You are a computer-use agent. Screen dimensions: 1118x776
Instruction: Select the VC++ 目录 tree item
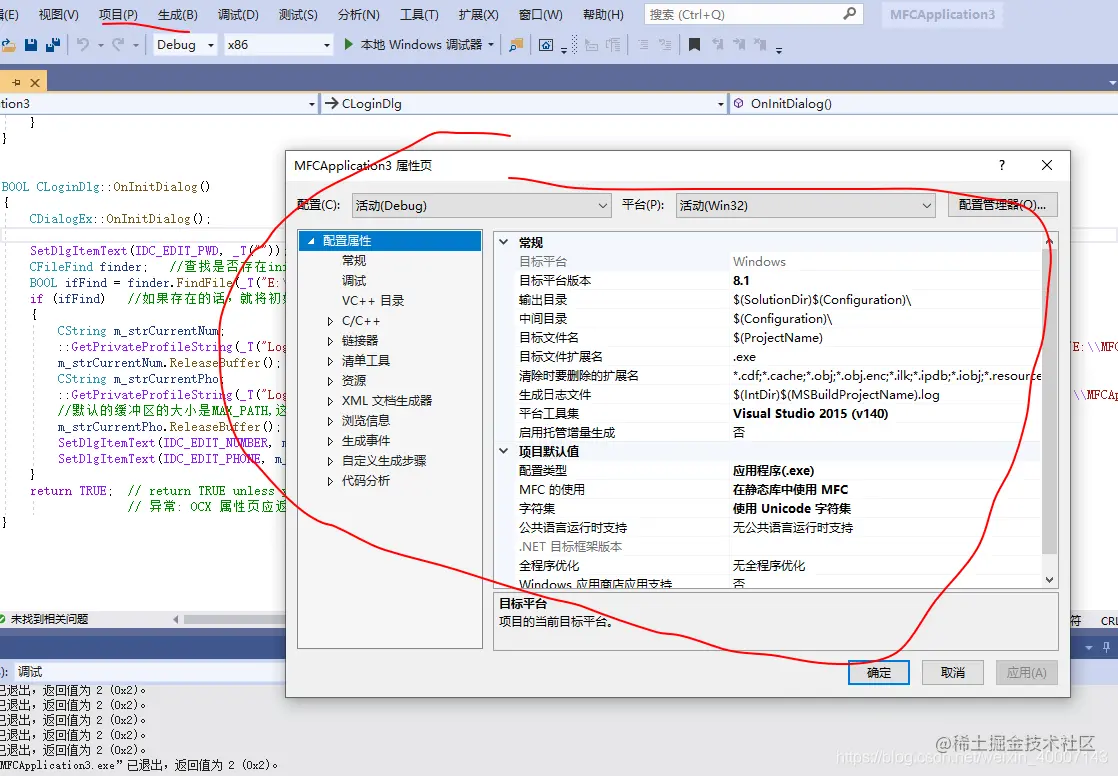pos(373,301)
